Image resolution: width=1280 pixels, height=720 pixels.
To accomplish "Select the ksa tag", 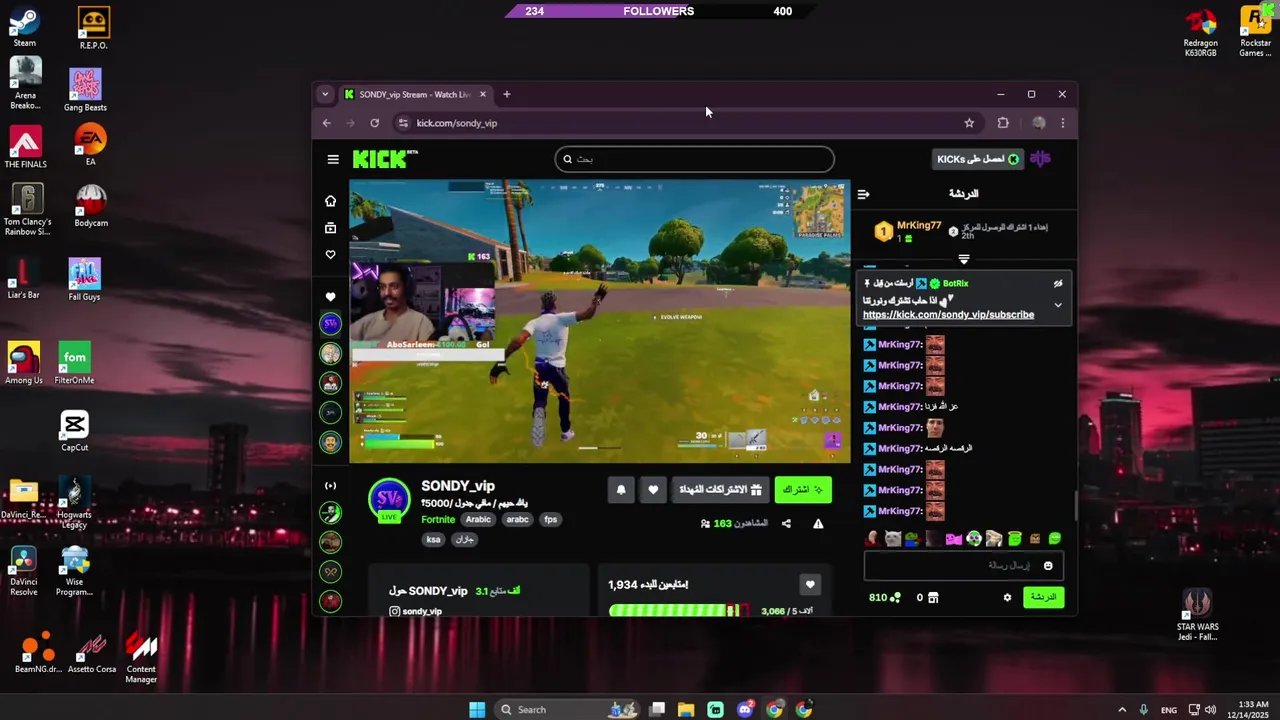I will pyautogui.click(x=434, y=539).
